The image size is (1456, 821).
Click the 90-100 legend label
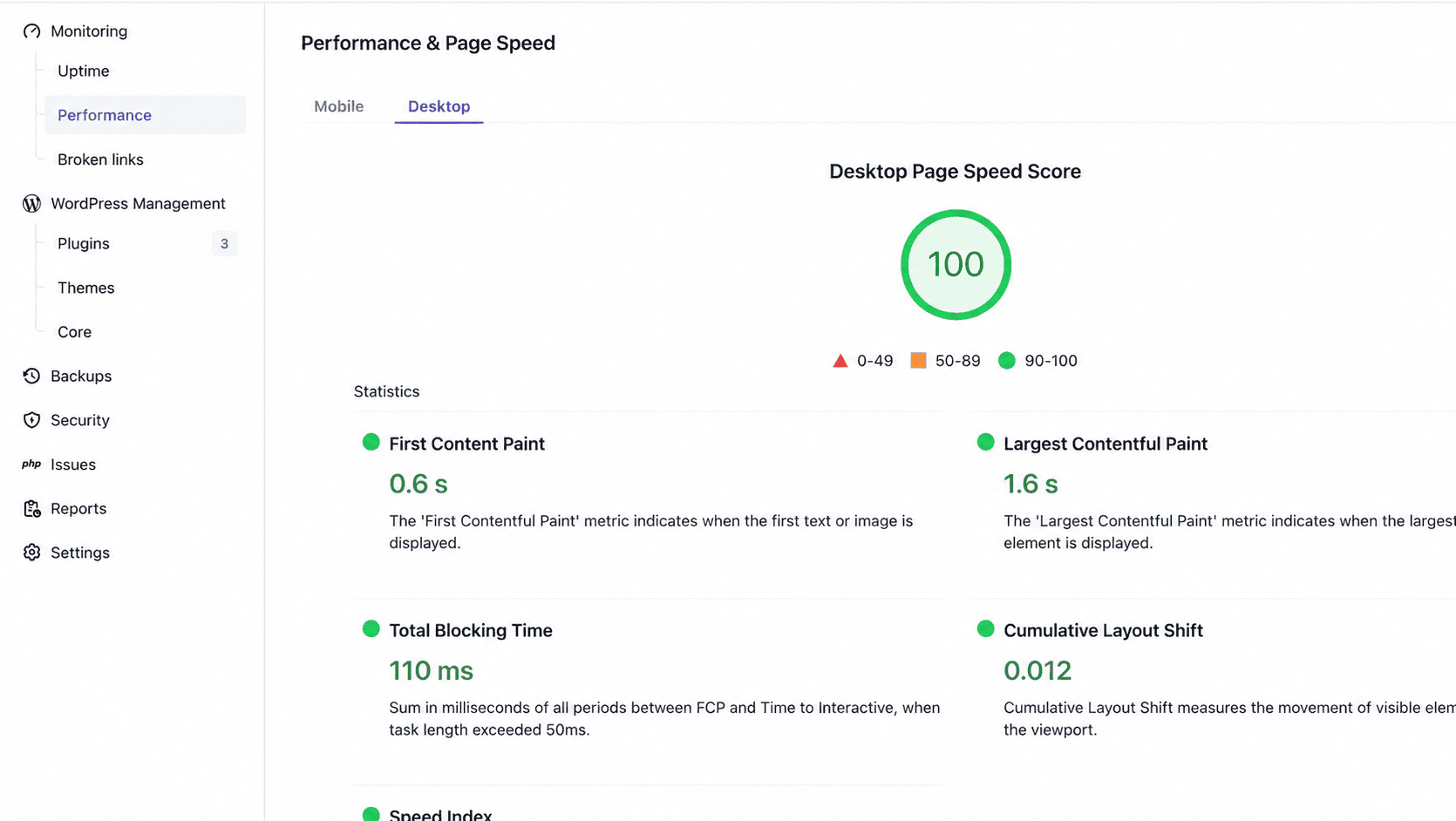[x=1051, y=361]
